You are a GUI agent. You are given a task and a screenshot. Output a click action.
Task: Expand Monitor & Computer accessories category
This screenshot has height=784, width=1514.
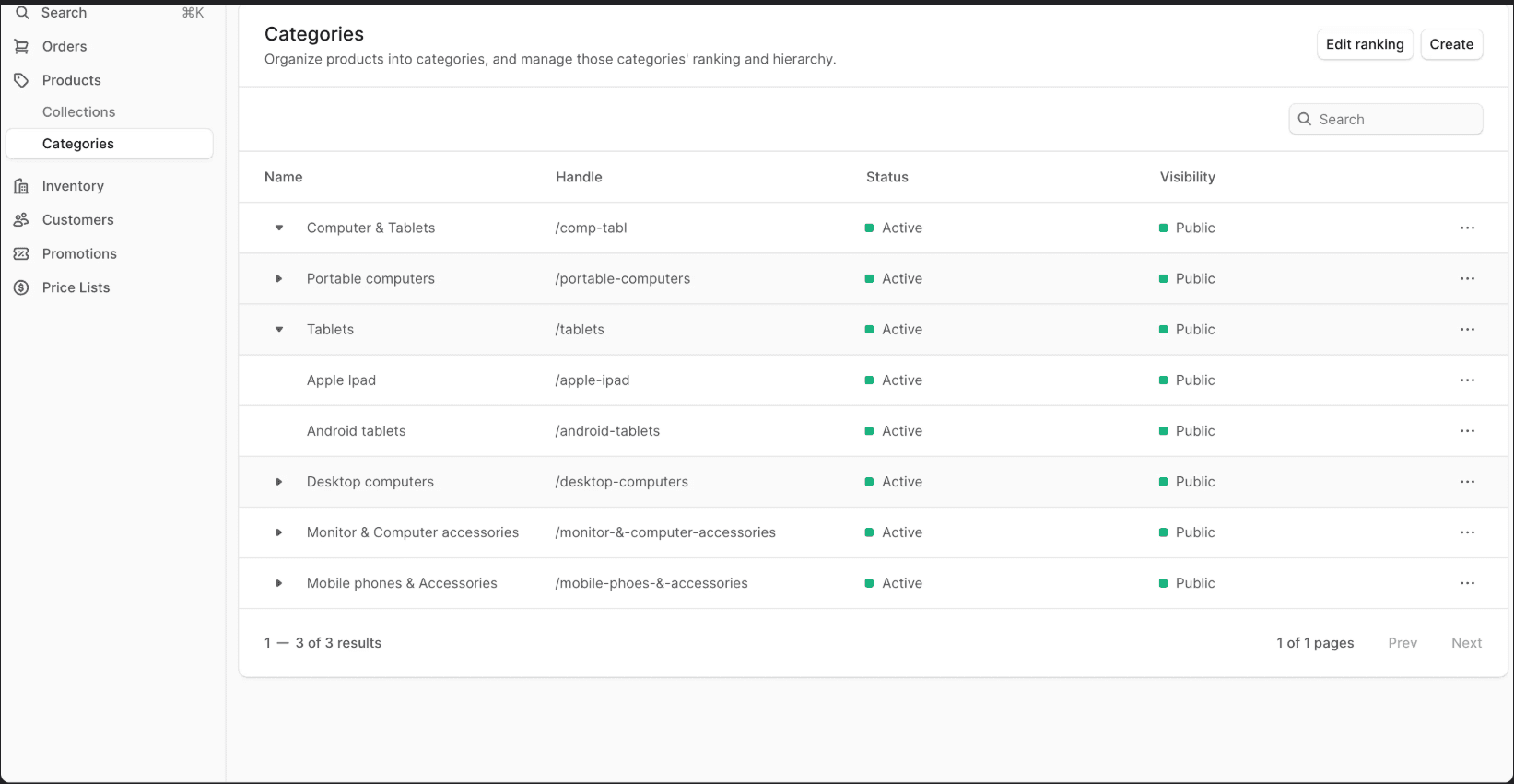279,532
